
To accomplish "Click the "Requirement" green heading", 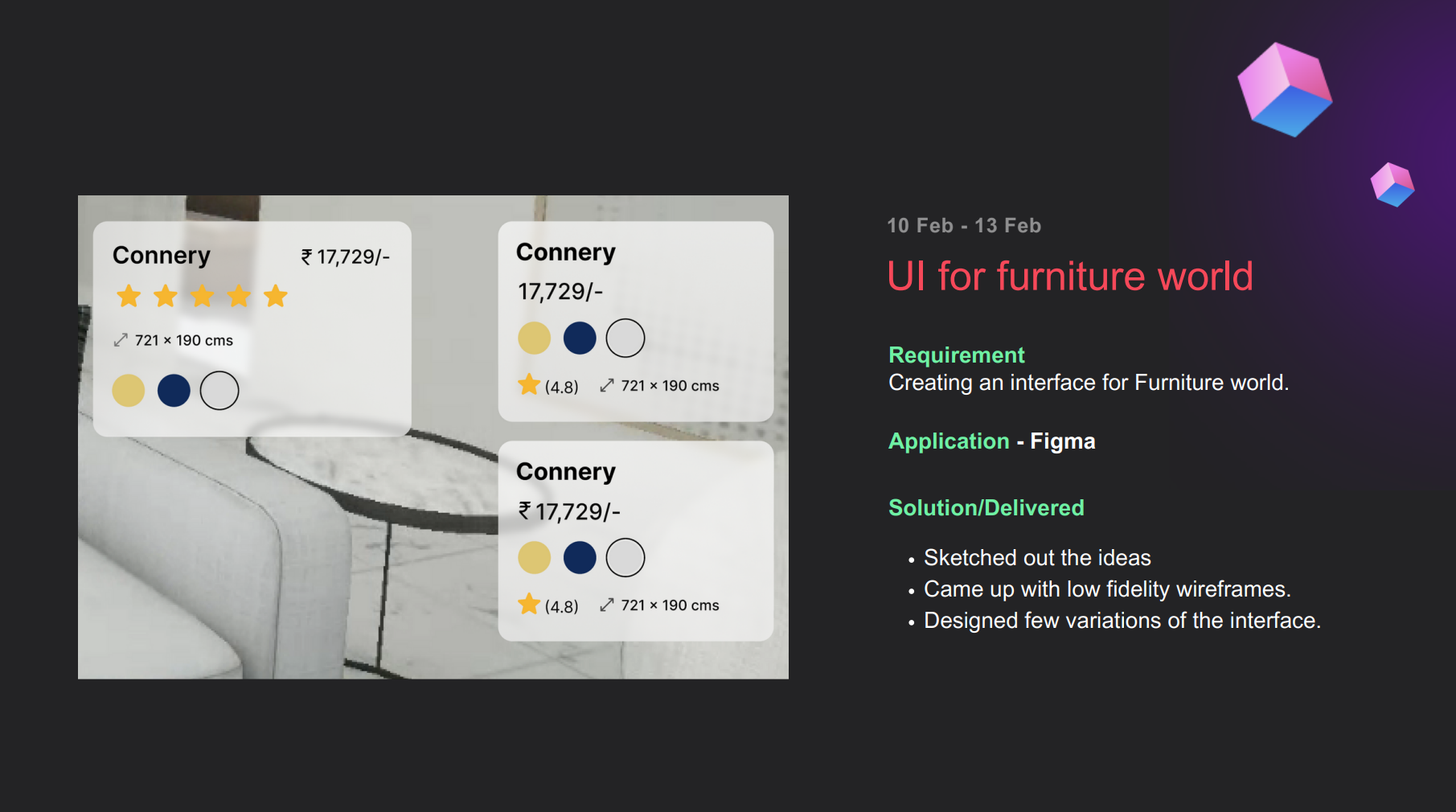I will pyautogui.click(x=956, y=355).
